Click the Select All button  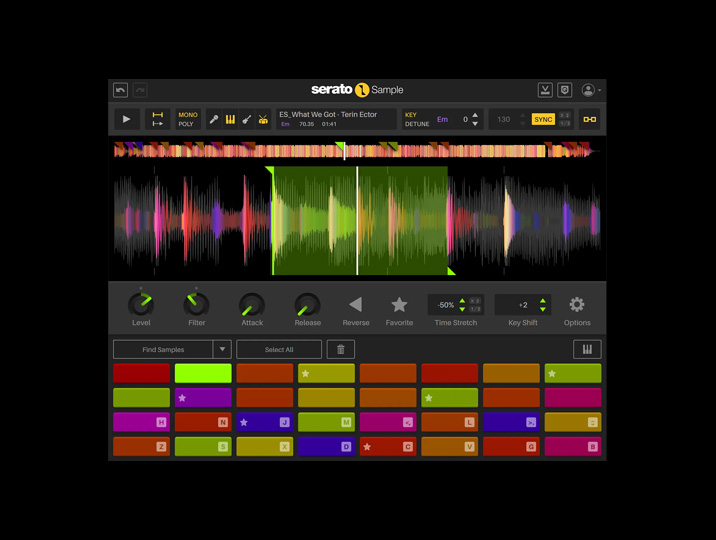[x=279, y=350]
